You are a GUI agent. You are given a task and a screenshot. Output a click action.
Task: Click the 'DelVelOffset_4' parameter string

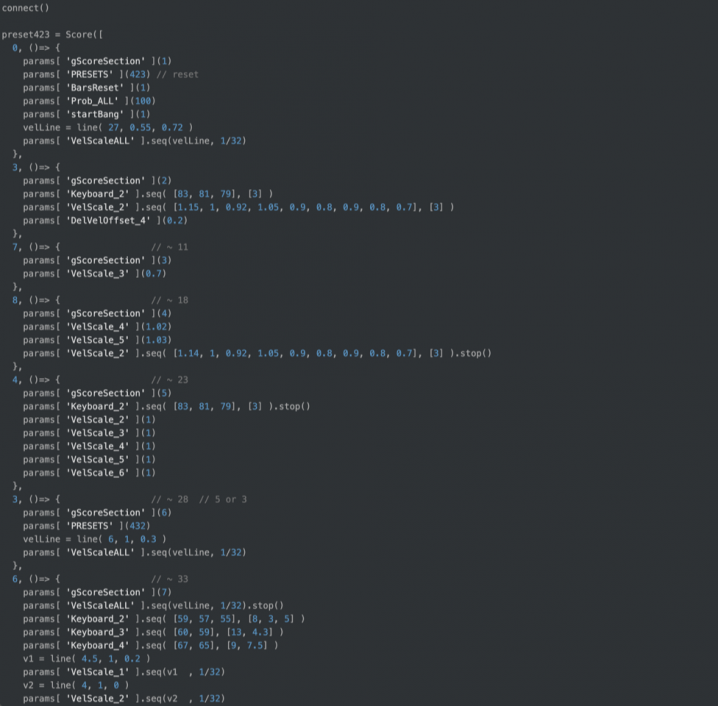[107, 220]
